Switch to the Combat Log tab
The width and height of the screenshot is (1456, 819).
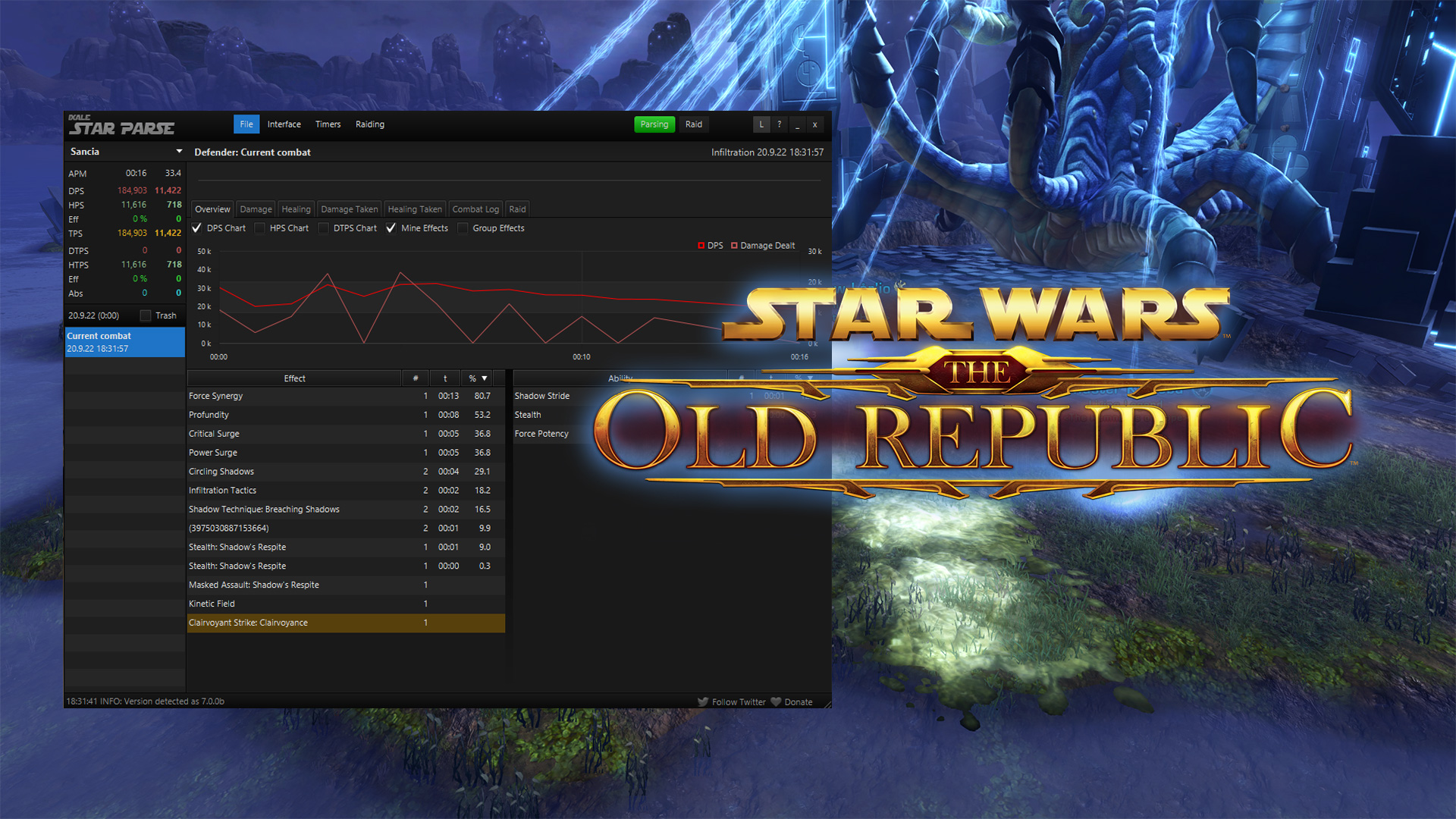pos(475,209)
